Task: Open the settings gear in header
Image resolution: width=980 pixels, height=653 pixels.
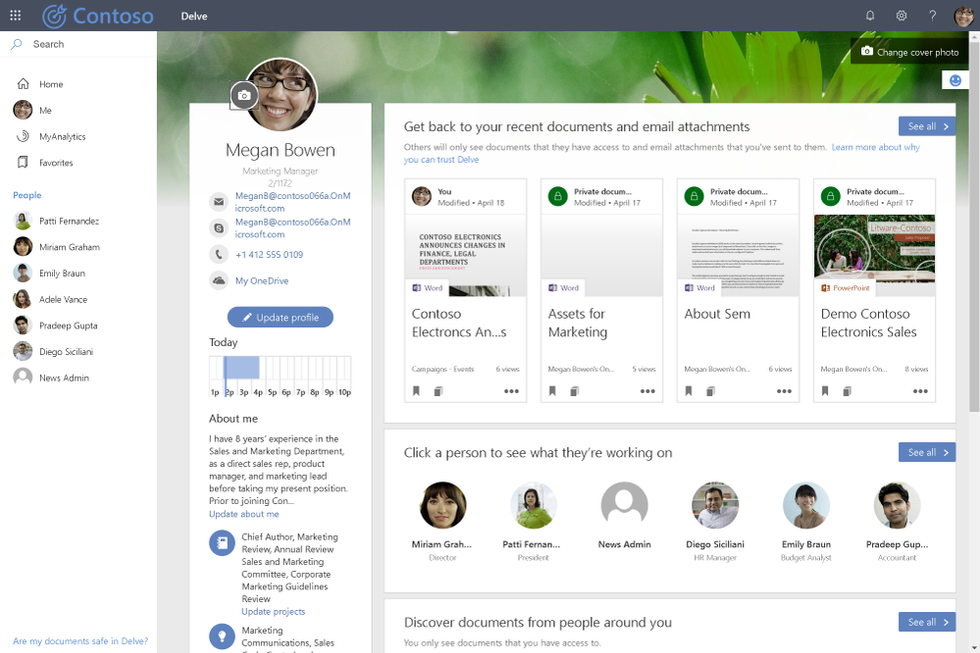Action: [901, 16]
